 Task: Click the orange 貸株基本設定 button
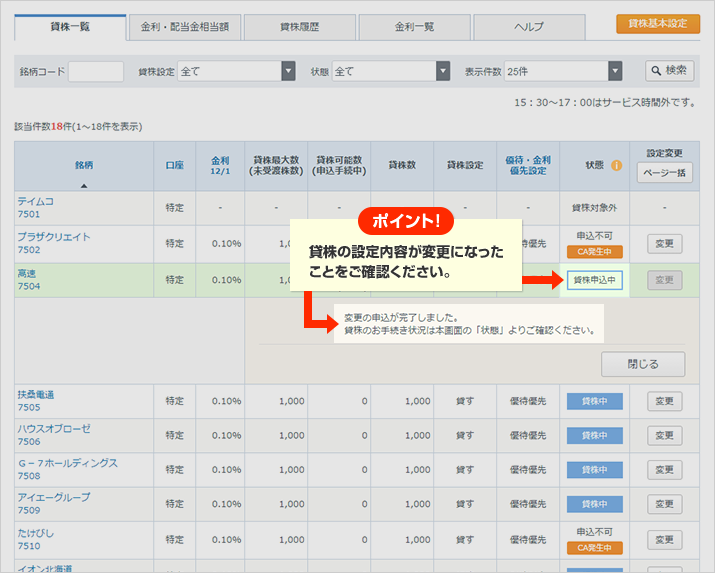click(657, 23)
